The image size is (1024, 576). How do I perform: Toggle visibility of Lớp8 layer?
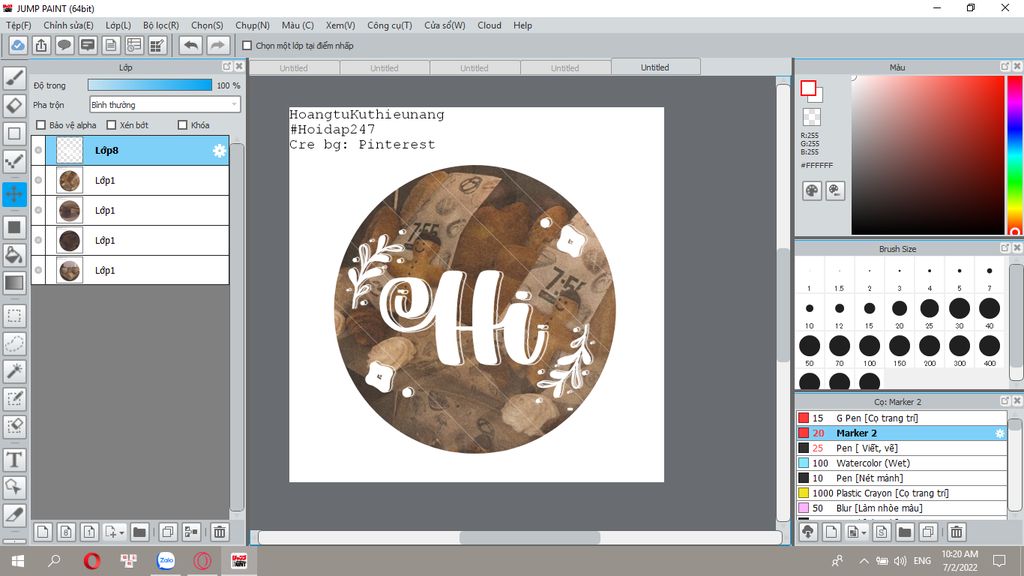pos(39,150)
